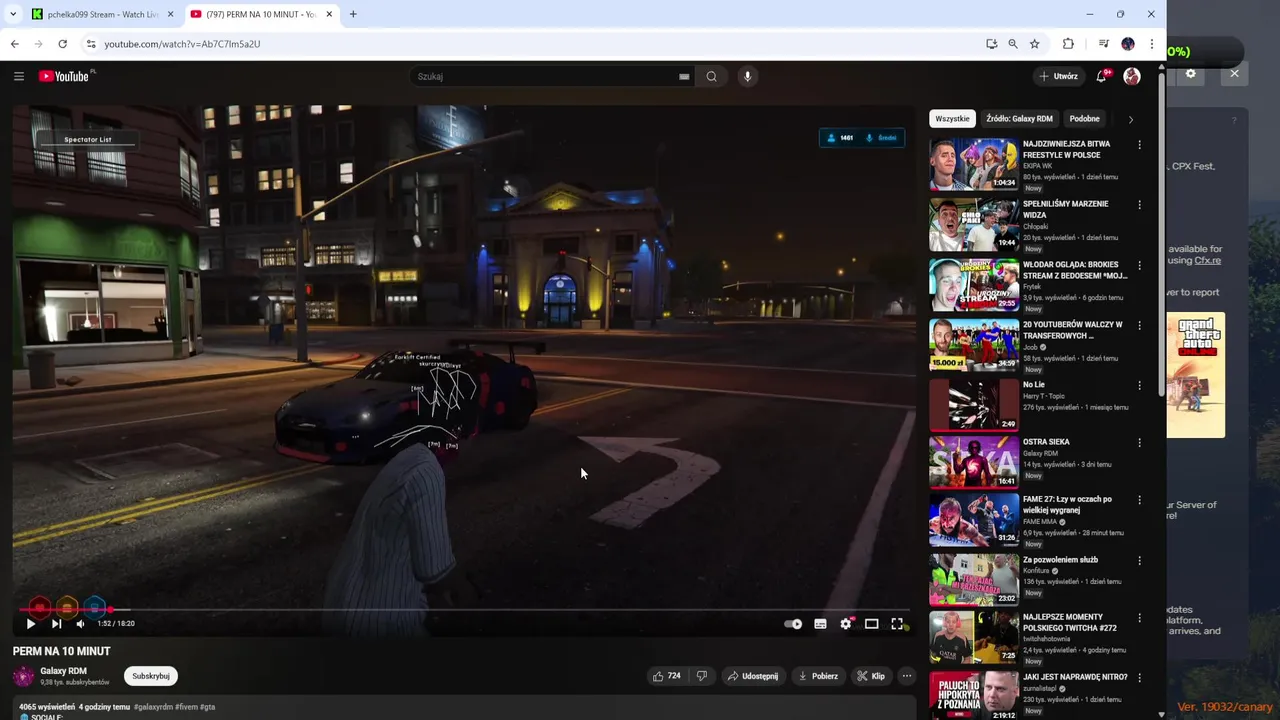Screen dimensions: 1280x720
Task: Open the No Lie video thumbnail
Action: pyautogui.click(x=974, y=405)
